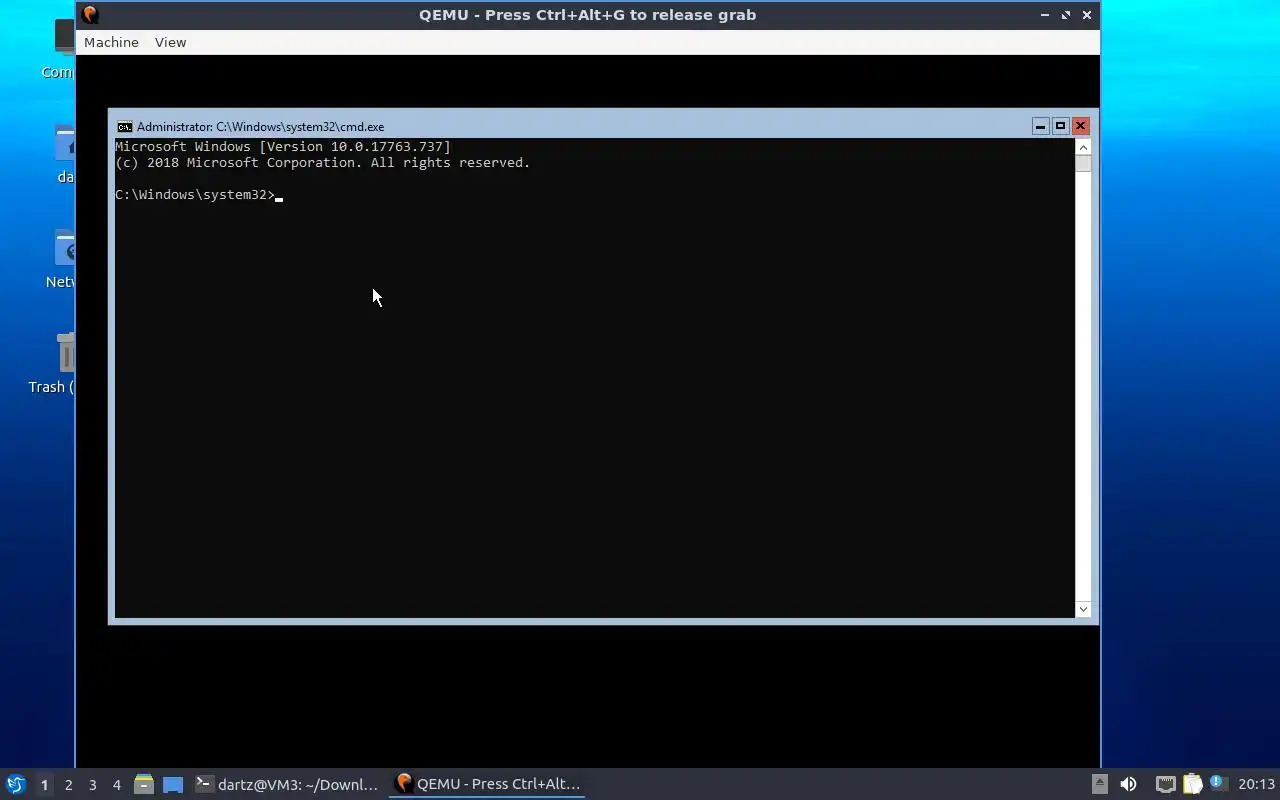Click the QEMU window title bar text
Image resolution: width=1280 pixels, height=800 pixels.
tap(587, 15)
